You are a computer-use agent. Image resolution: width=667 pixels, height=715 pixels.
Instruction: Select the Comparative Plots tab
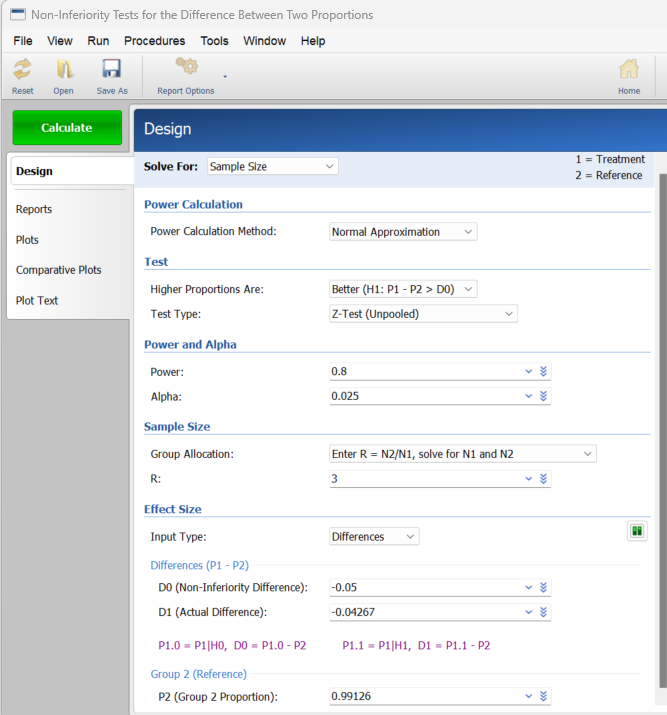[58, 270]
